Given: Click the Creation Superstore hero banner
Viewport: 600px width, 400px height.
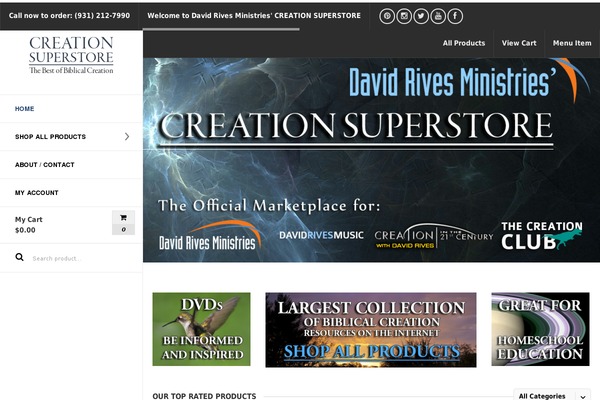Looking at the screenshot, I should point(372,160).
